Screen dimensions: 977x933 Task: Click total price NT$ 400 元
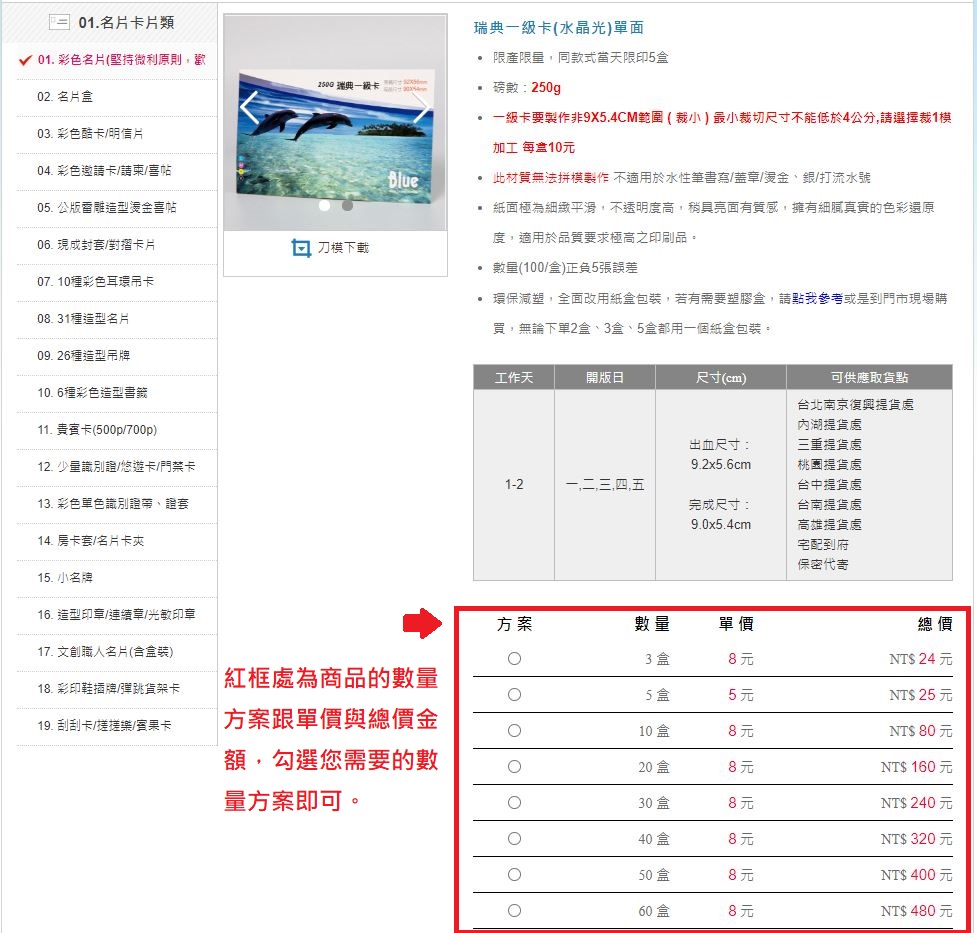click(917, 875)
